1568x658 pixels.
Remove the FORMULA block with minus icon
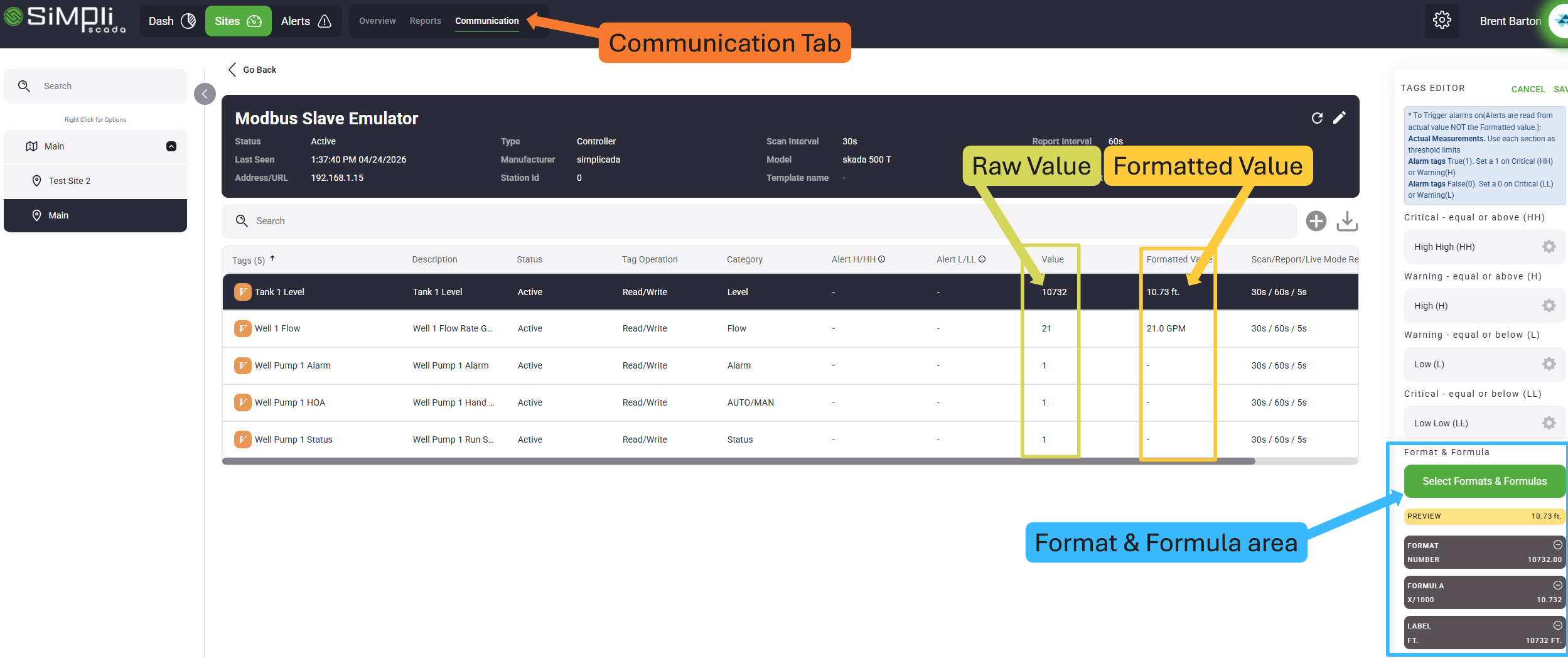coord(1557,585)
